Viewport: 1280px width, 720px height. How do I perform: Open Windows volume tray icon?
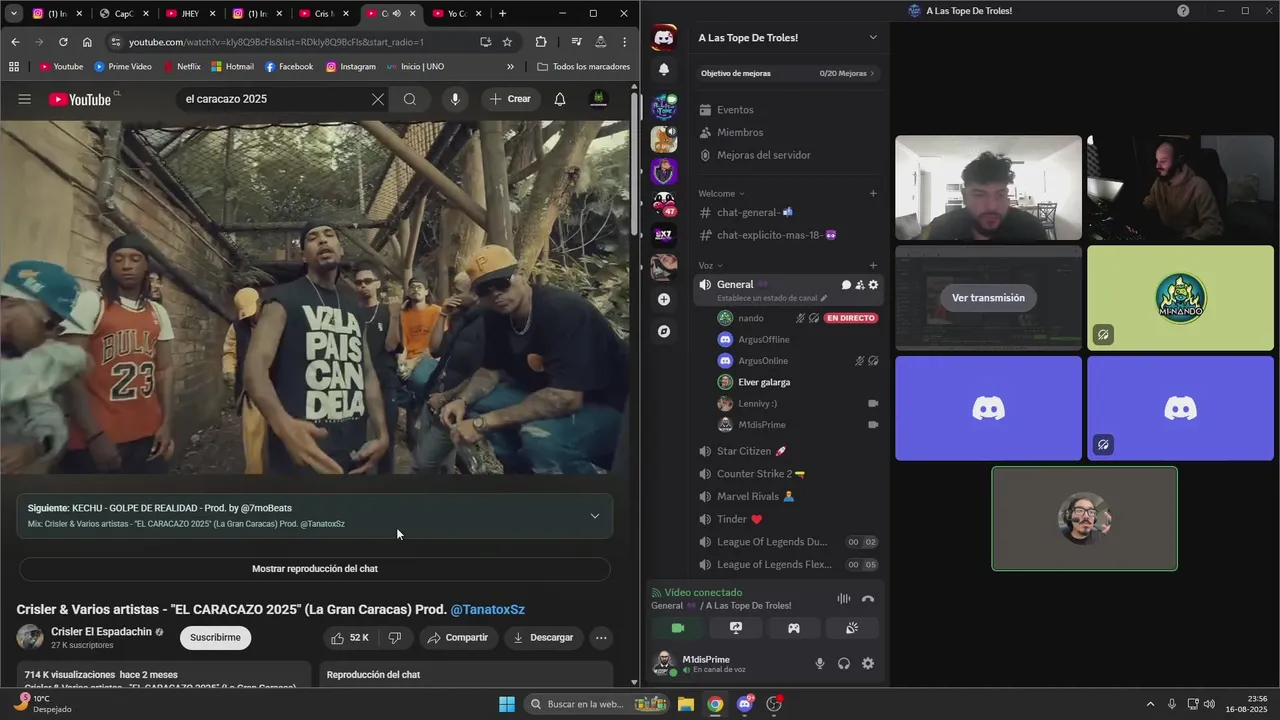[1210, 704]
